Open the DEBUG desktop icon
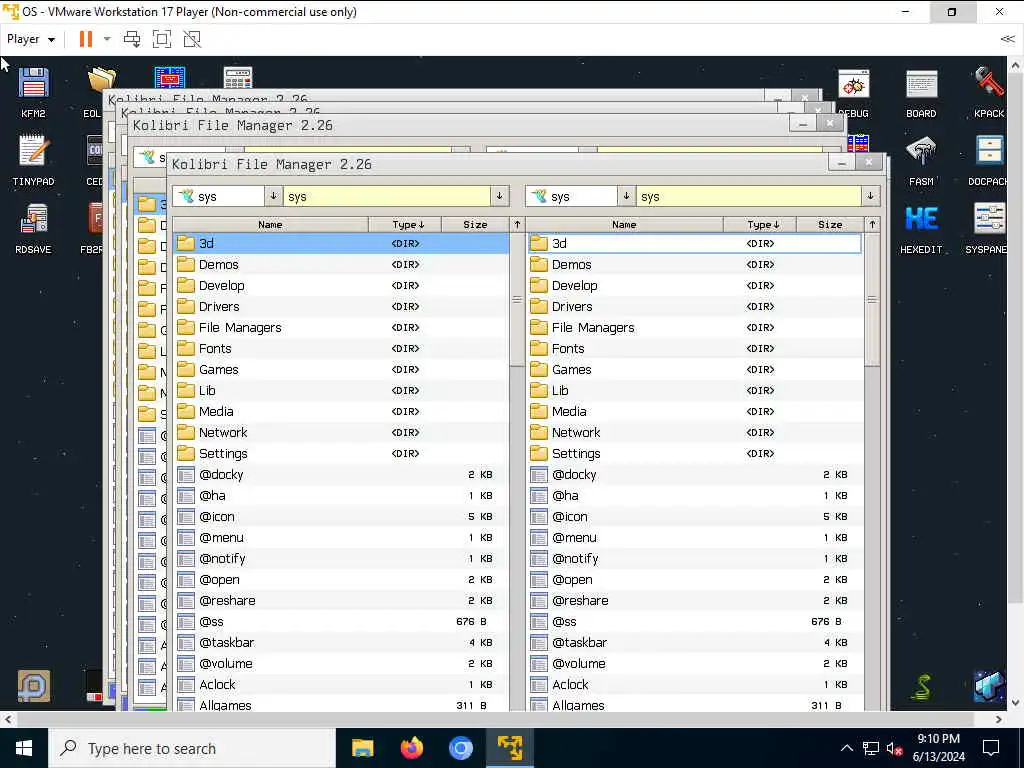Screen dimensions: 1024x768 point(854,91)
